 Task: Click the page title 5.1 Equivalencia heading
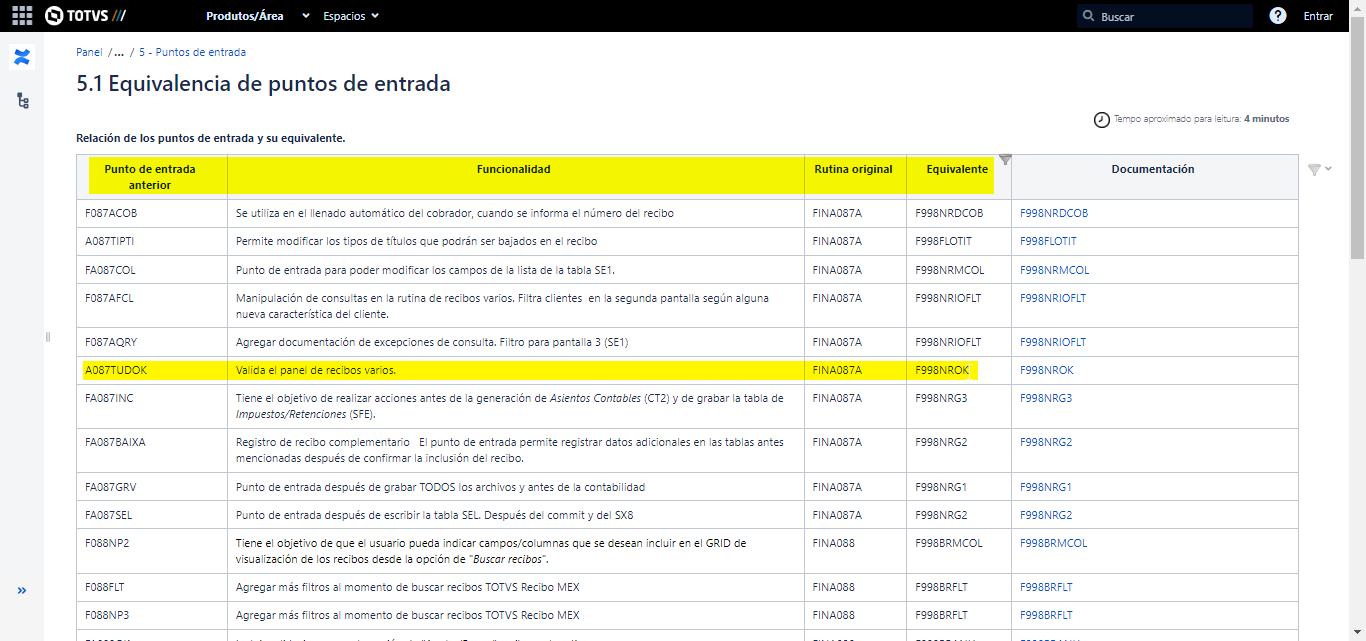pos(263,84)
